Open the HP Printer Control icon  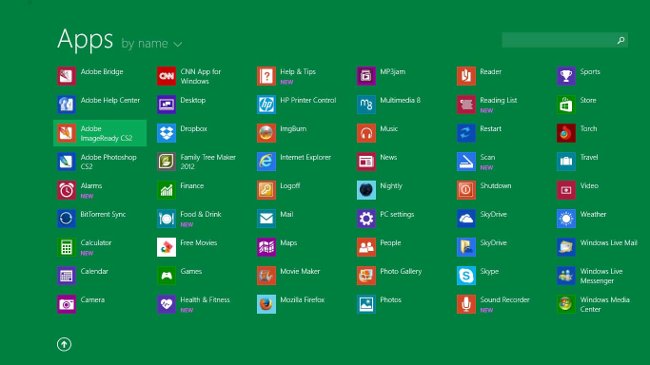[x=266, y=105]
